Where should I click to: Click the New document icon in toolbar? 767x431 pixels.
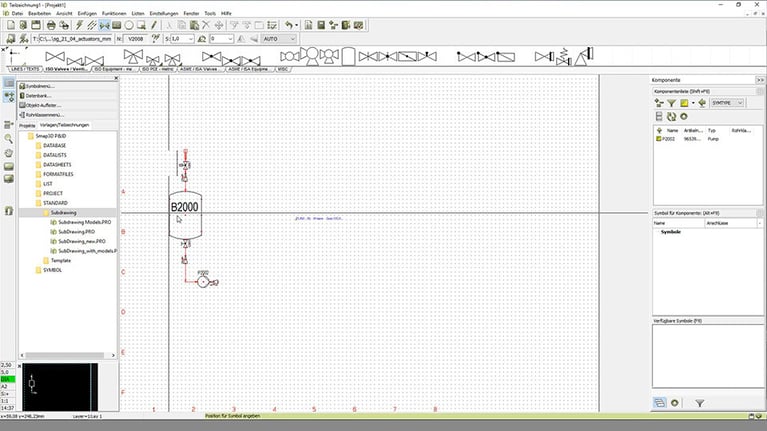tap(11, 25)
